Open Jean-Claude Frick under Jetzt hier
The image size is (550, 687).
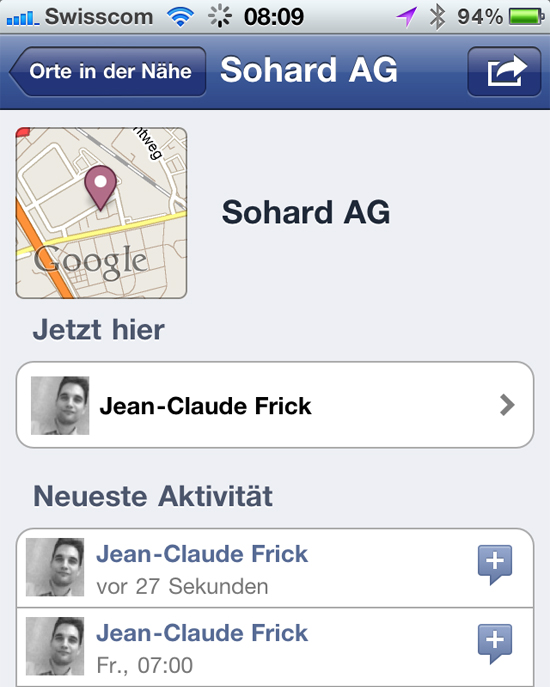pyautogui.click(x=275, y=405)
